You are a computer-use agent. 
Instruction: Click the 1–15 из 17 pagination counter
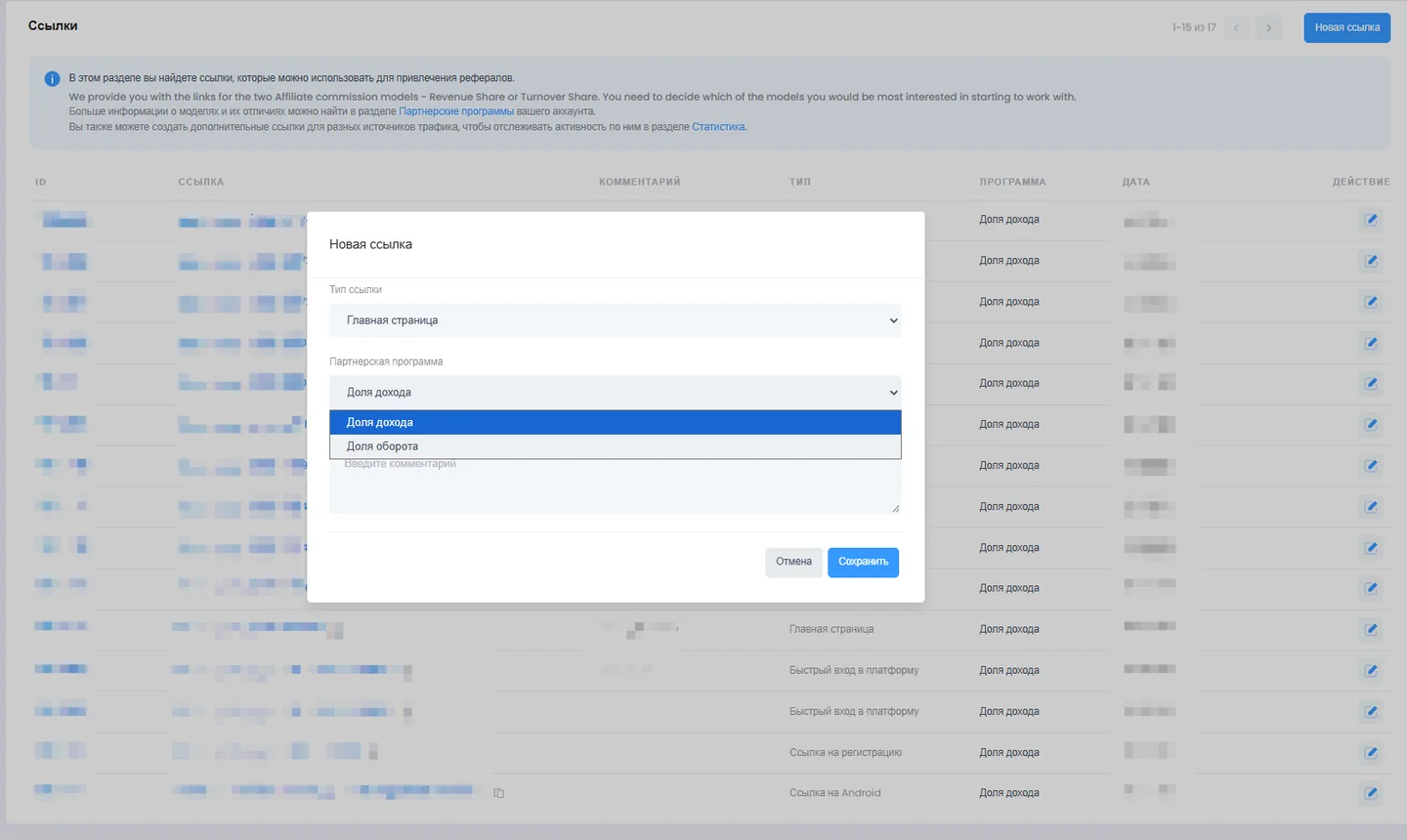(x=1194, y=27)
